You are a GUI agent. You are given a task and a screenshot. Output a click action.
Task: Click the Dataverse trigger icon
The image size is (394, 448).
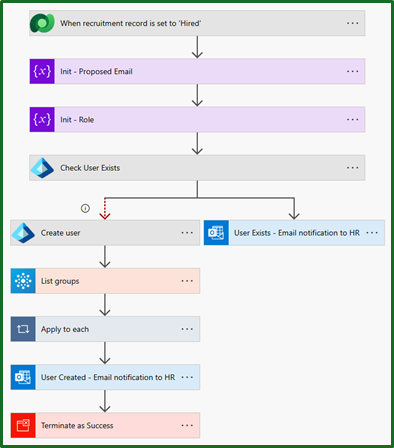click(42, 23)
